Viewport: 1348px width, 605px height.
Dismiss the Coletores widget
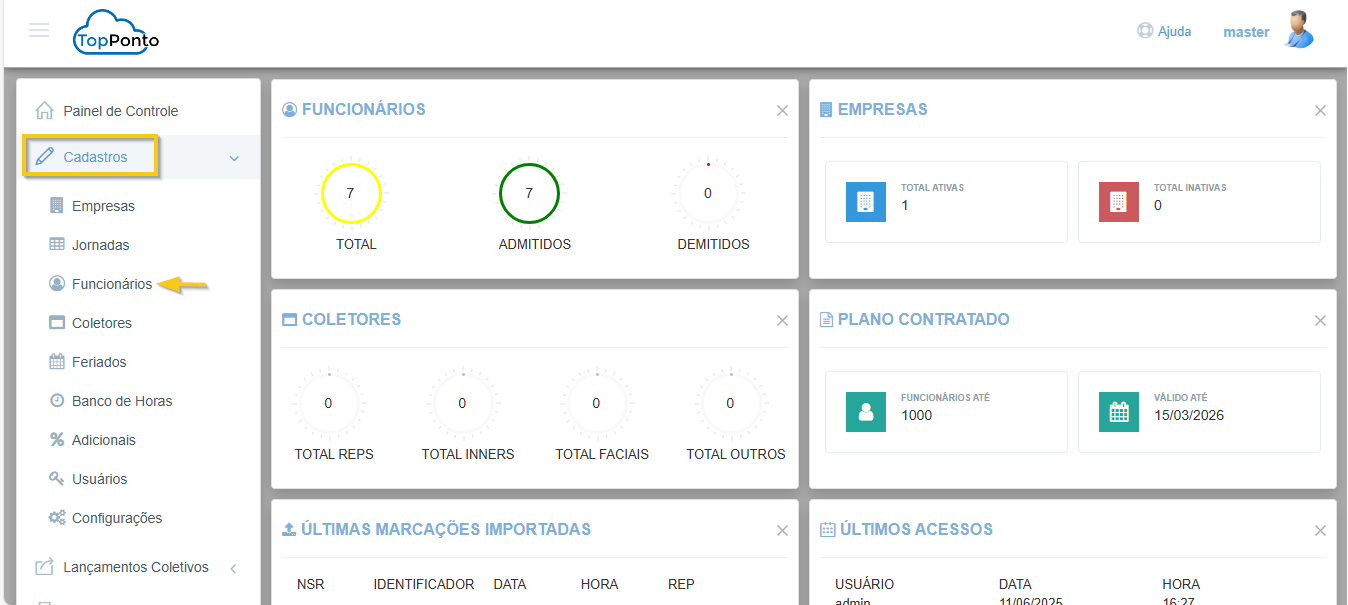coord(782,321)
